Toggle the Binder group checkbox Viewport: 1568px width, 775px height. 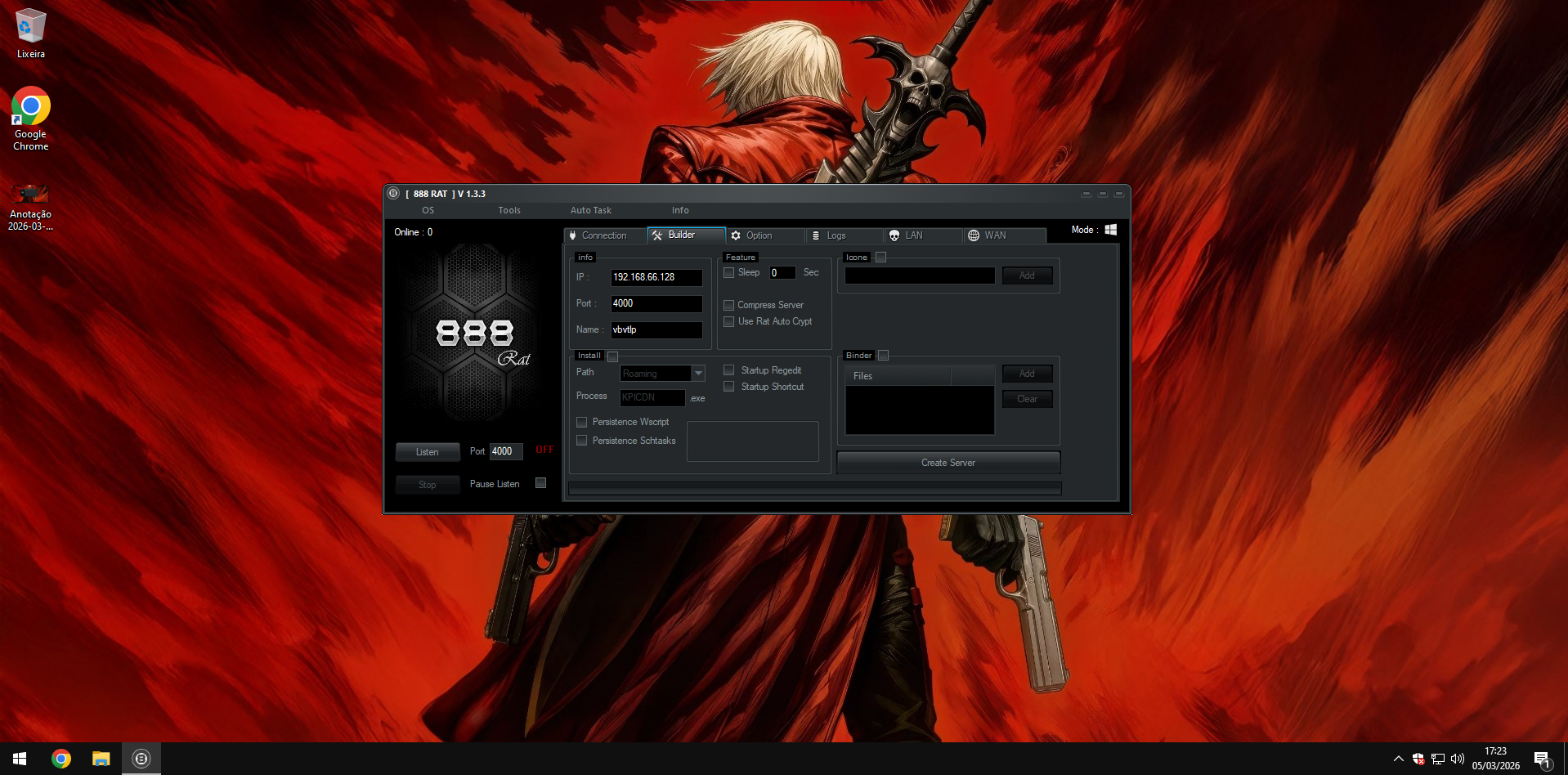pyautogui.click(x=883, y=356)
